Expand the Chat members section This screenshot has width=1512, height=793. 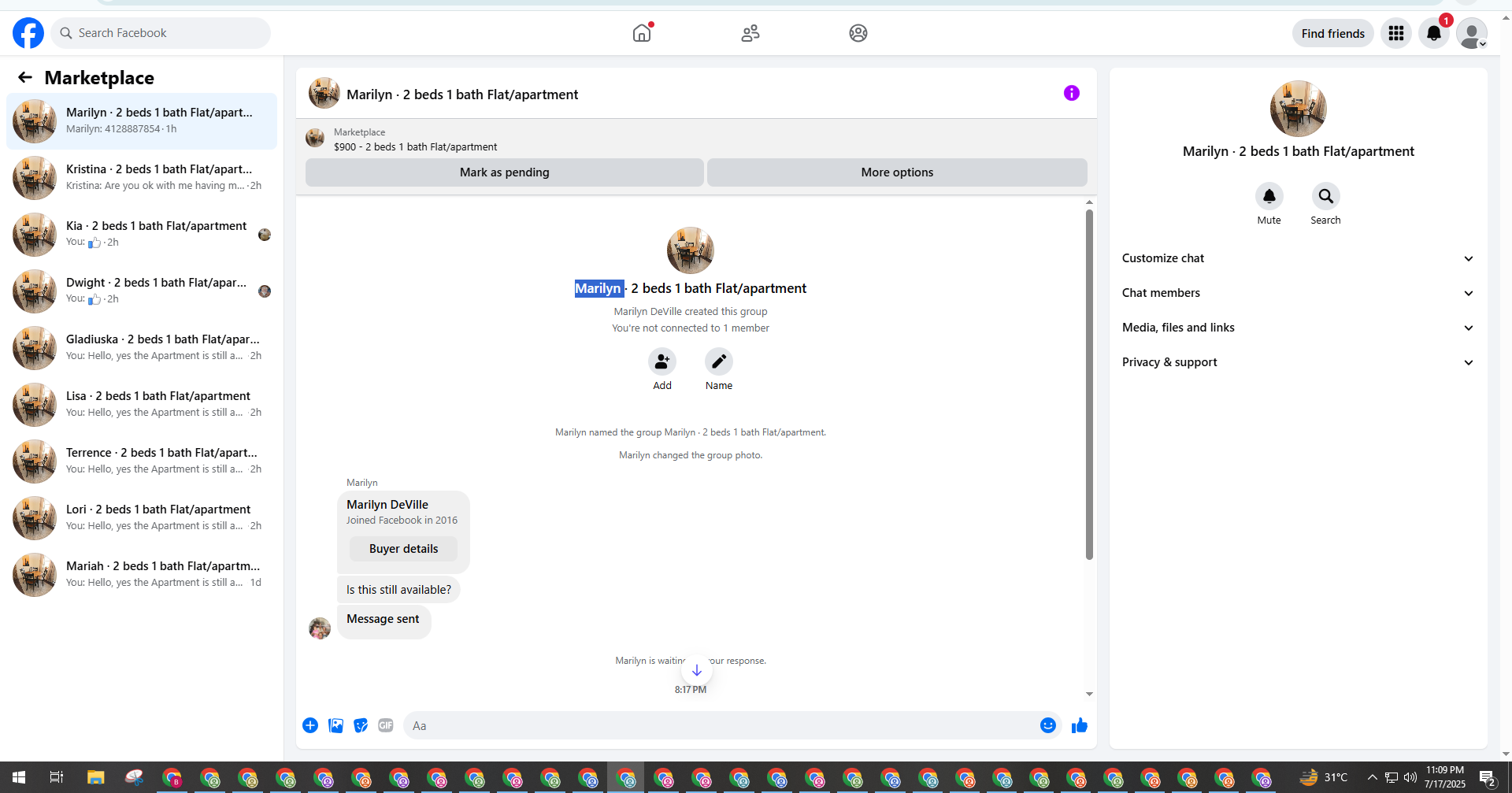[1298, 293]
